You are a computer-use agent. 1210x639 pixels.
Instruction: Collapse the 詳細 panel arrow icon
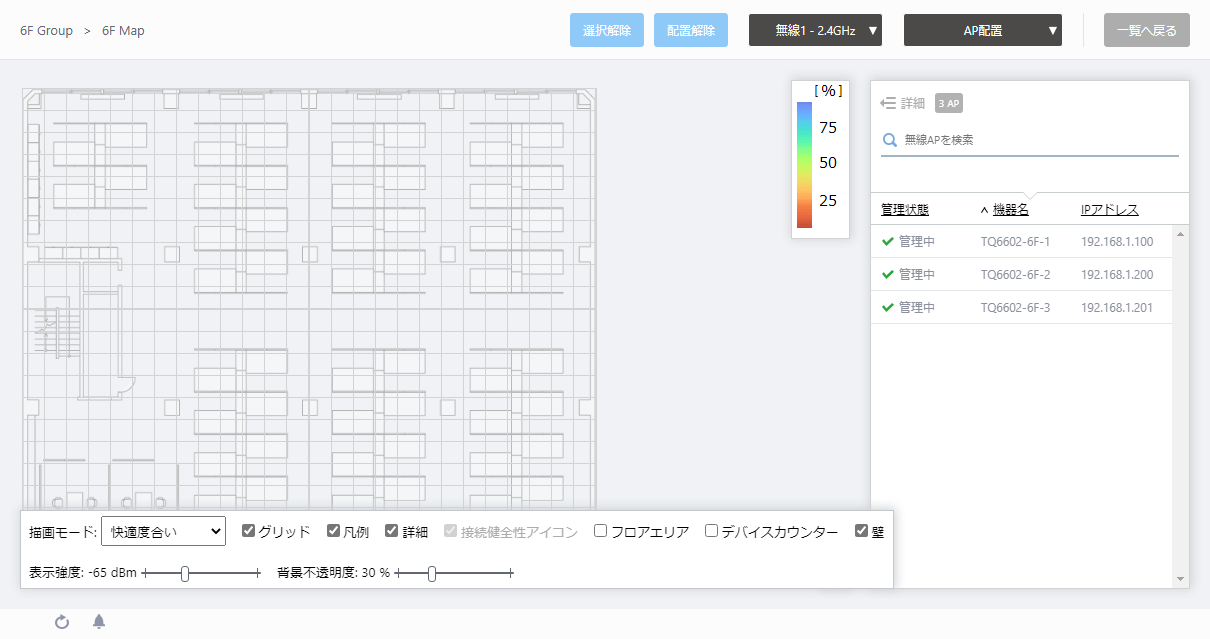pyautogui.click(x=888, y=103)
